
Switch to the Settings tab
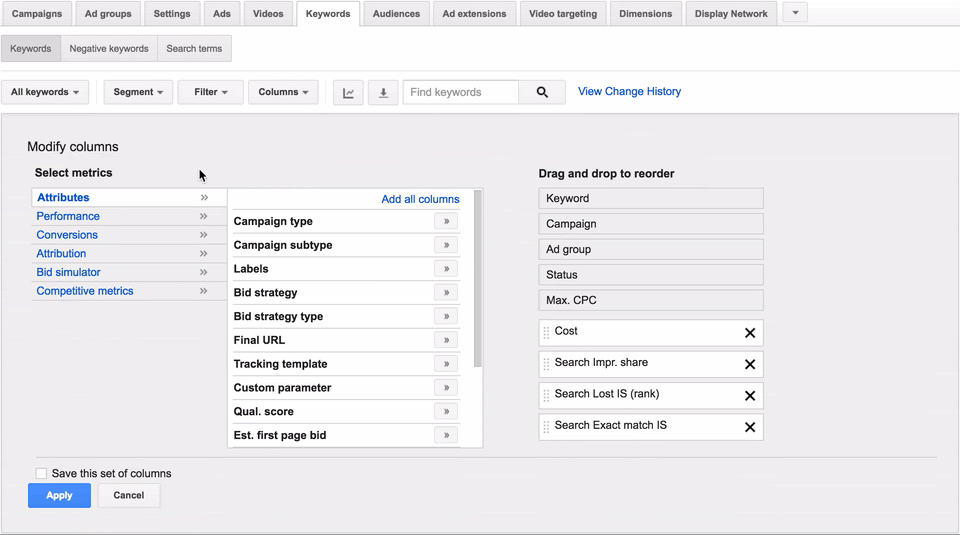point(172,13)
